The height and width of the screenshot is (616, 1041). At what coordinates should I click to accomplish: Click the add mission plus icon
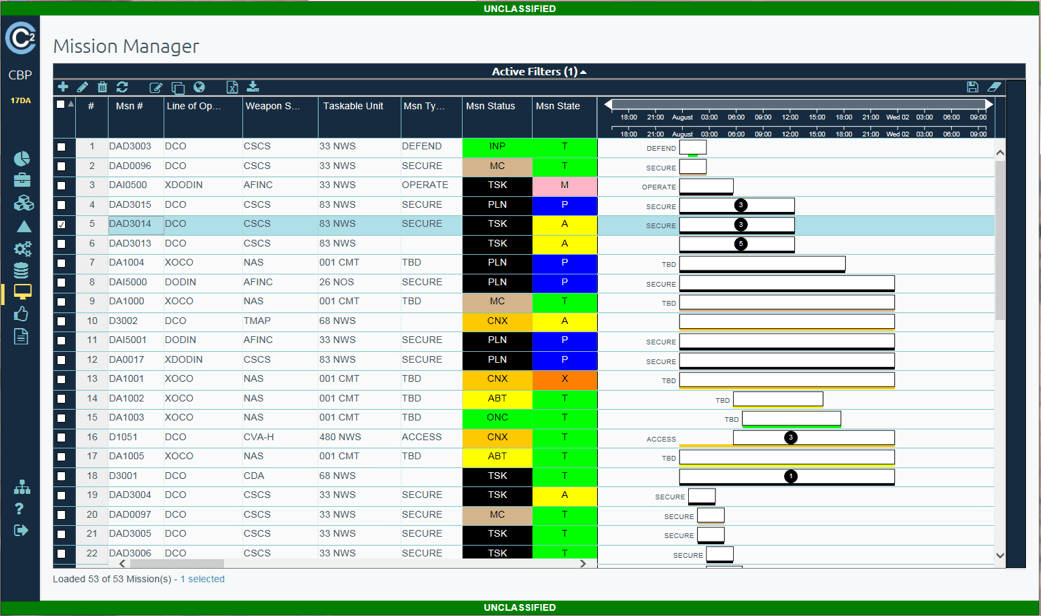(x=63, y=88)
